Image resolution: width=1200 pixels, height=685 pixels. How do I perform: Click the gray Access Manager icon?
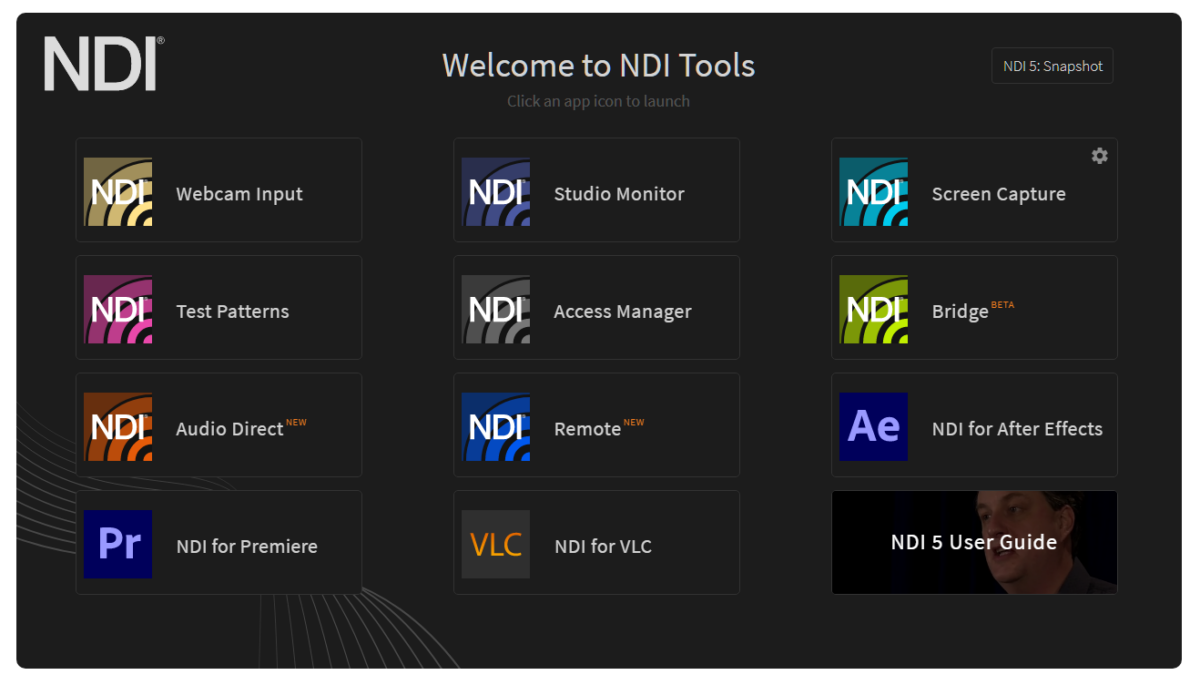tap(496, 310)
